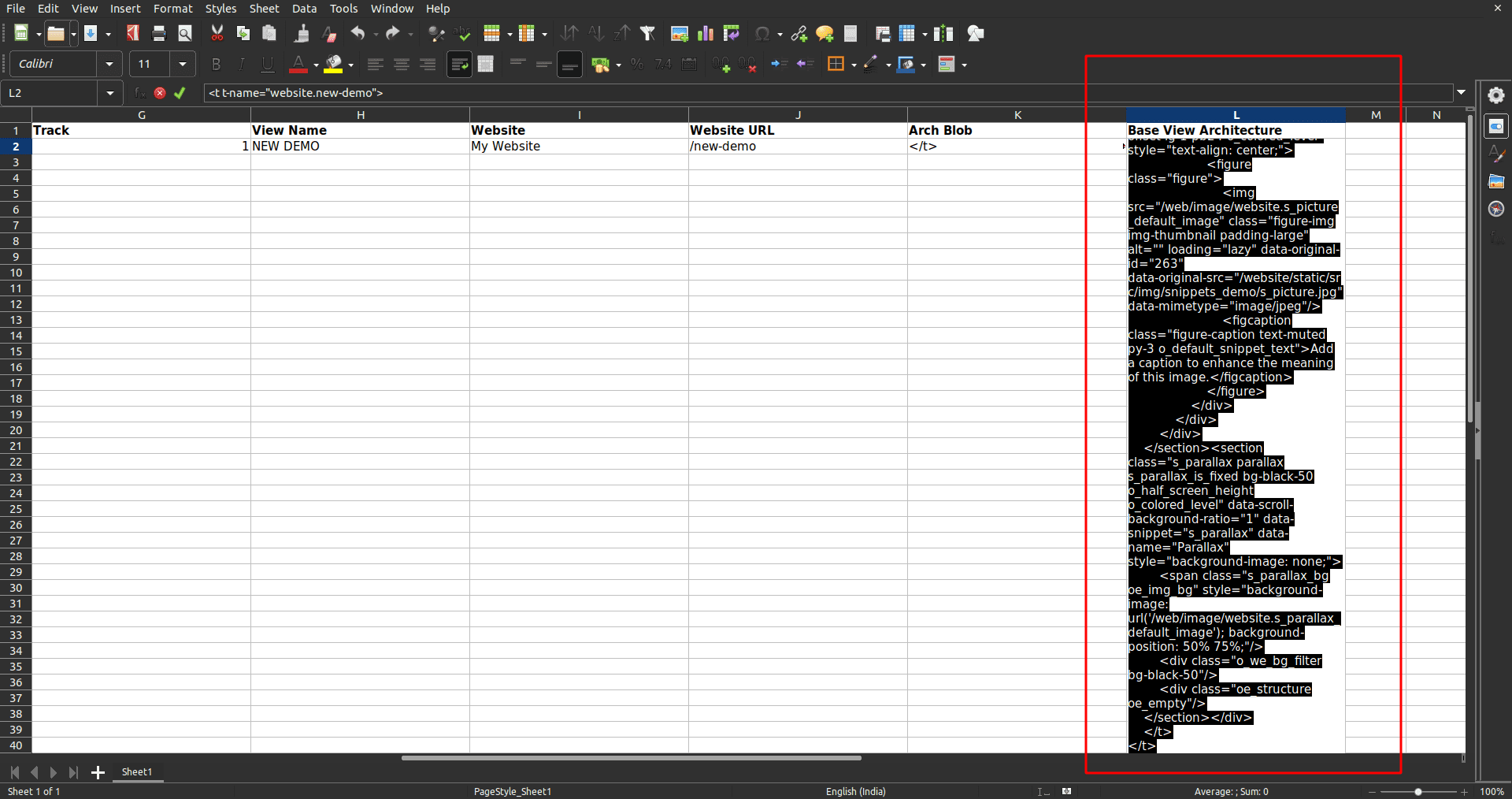1512x799 pixels.
Task: Click the Clear Direct Formatting icon
Action: click(329, 33)
